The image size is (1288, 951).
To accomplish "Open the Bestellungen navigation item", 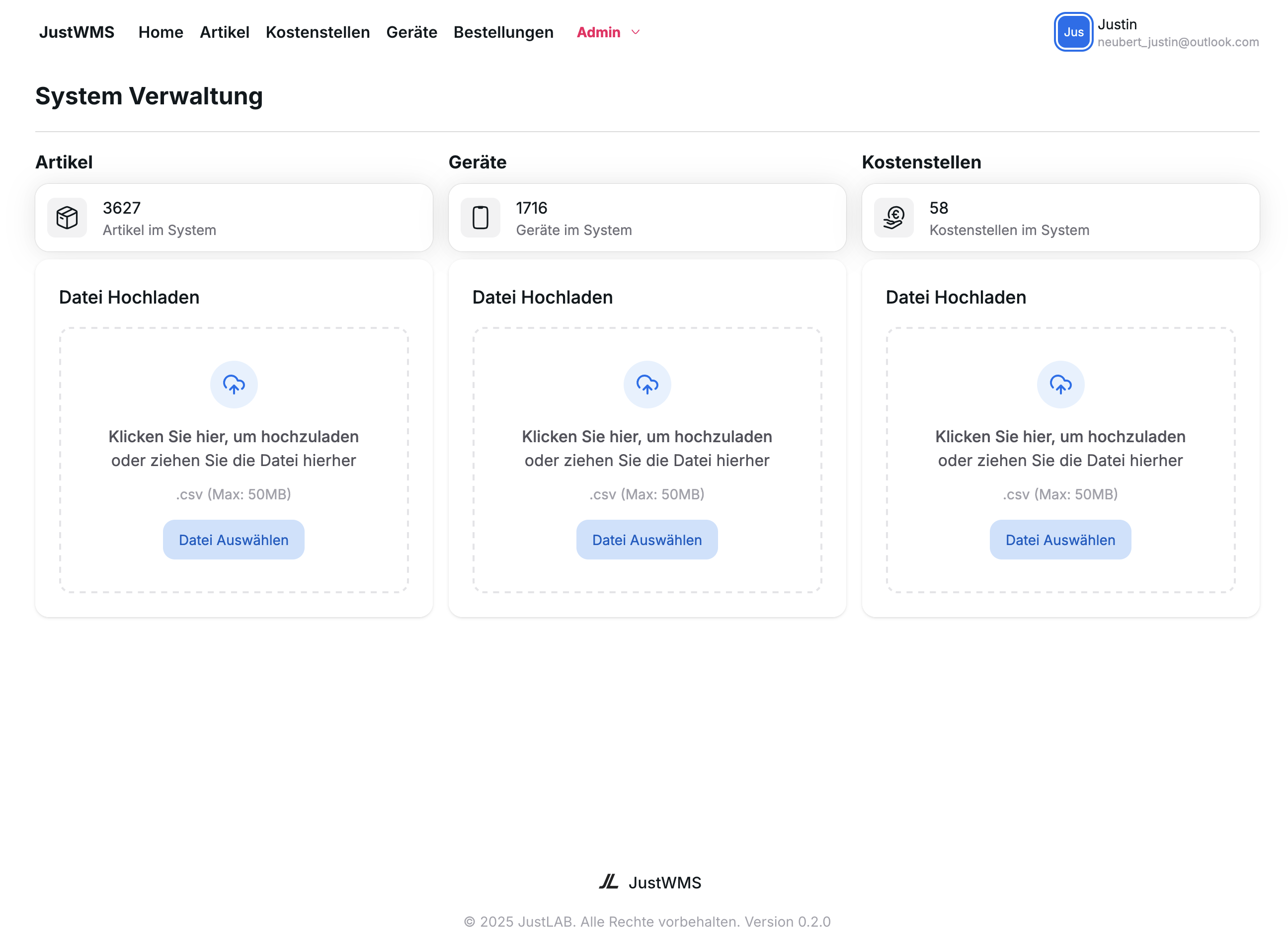I will pyautogui.click(x=503, y=32).
